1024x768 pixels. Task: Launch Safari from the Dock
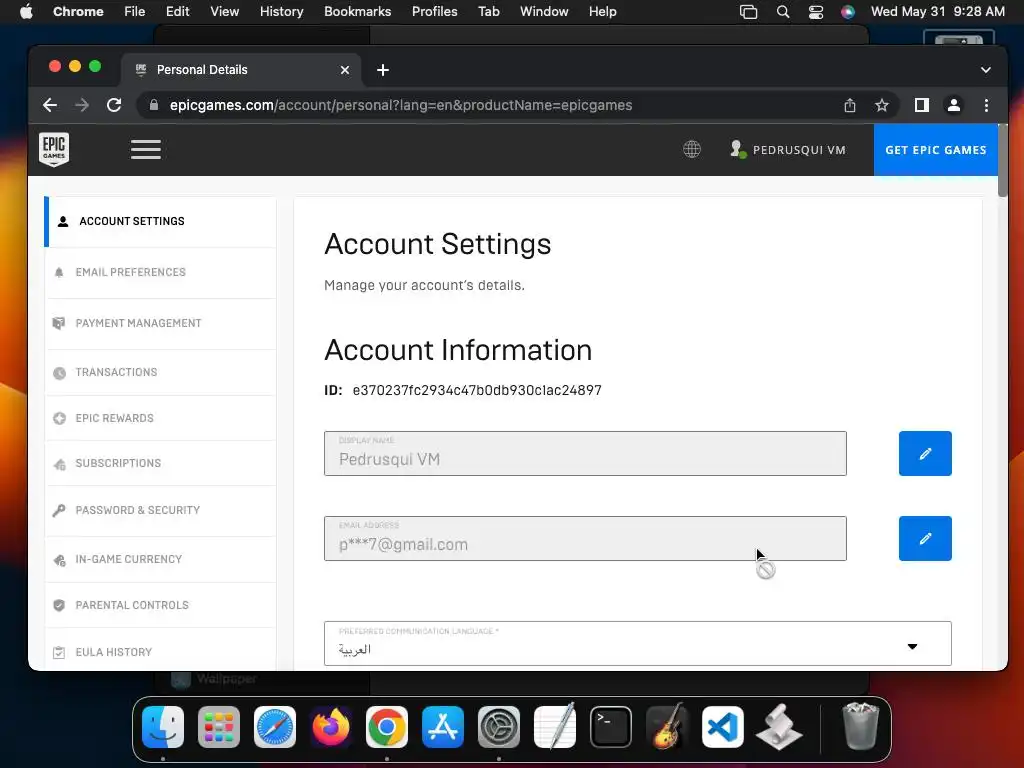click(x=275, y=726)
